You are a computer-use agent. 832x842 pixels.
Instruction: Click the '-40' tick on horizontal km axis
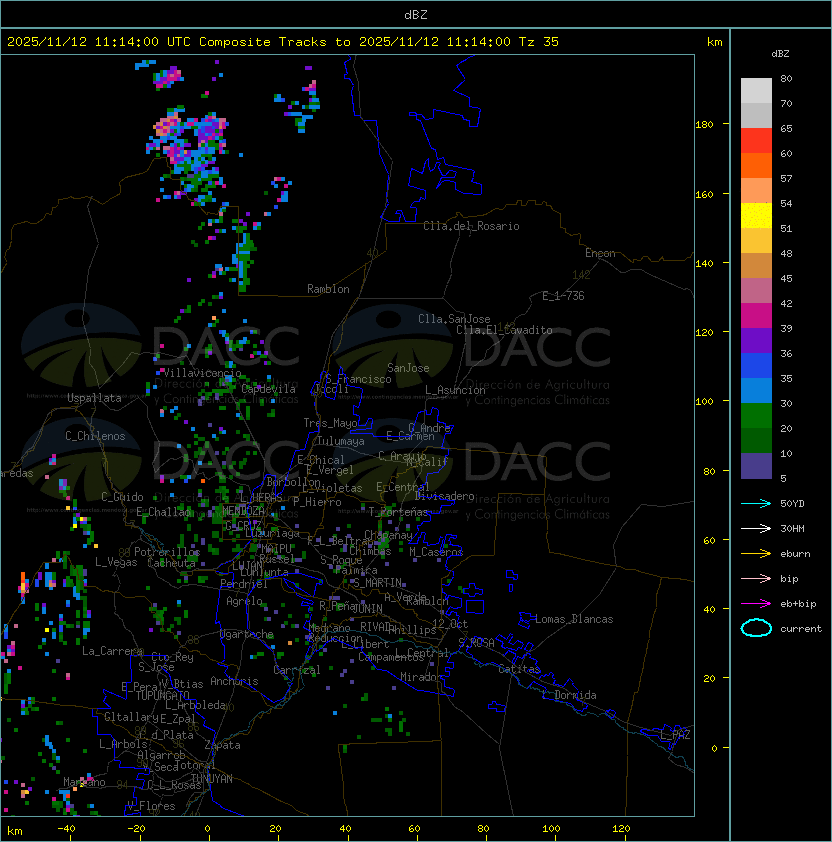(x=66, y=828)
